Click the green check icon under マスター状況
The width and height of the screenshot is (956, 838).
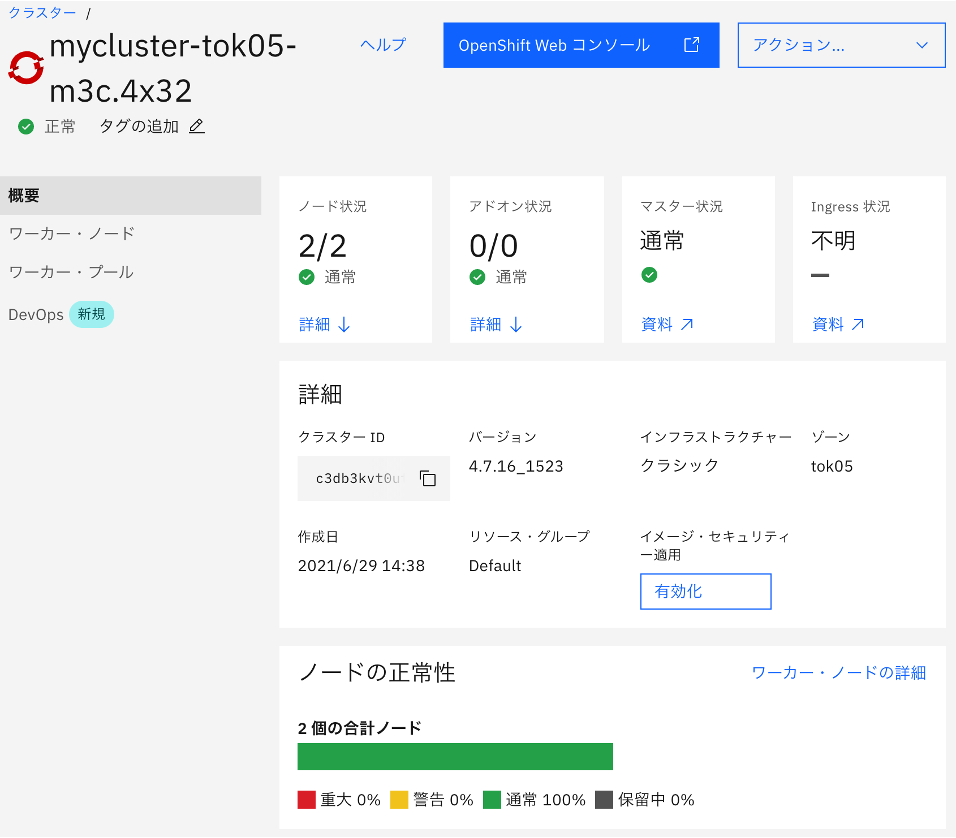(x=649, y=275)
